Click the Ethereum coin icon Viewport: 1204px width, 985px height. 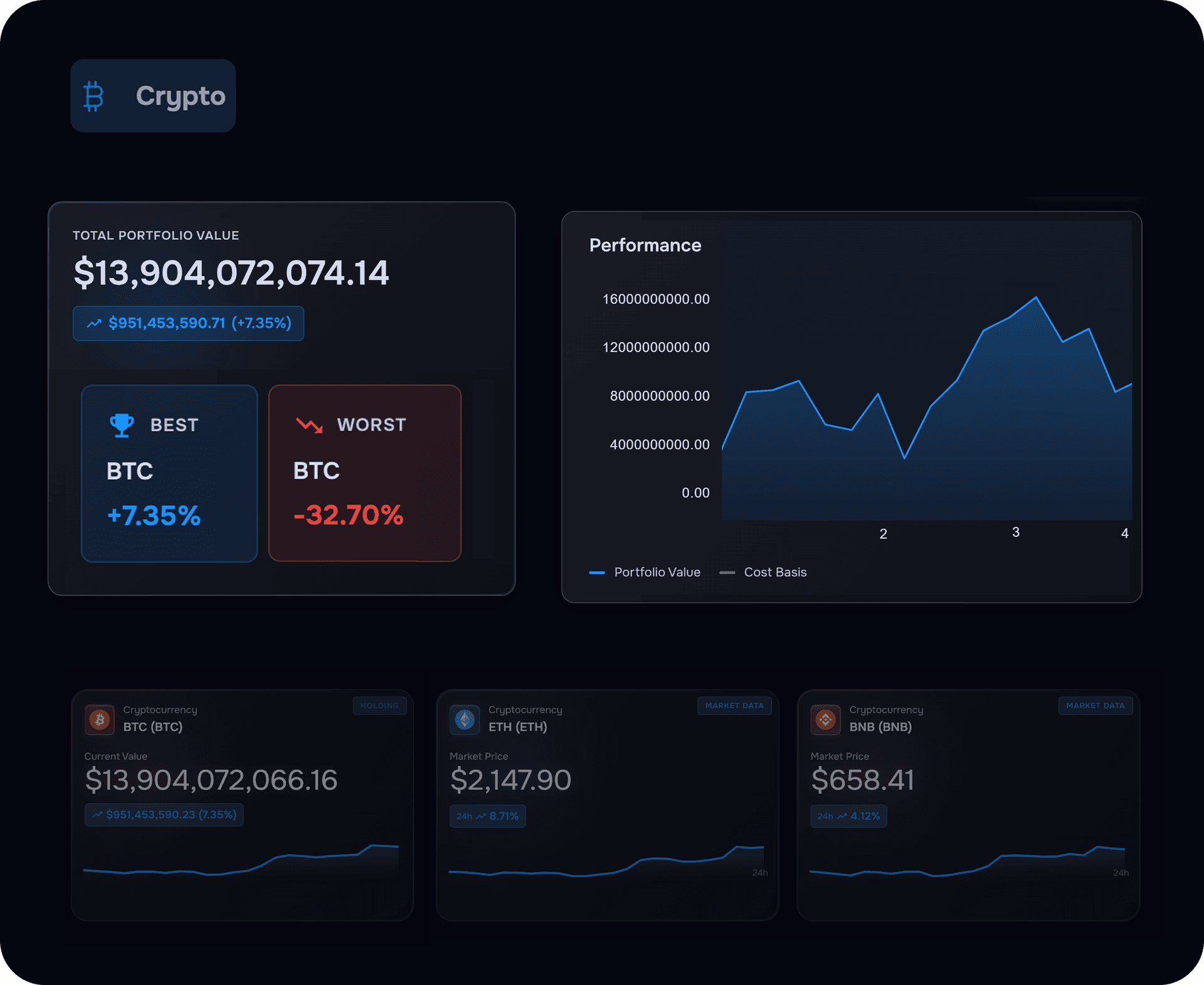(x=465, y=719)
